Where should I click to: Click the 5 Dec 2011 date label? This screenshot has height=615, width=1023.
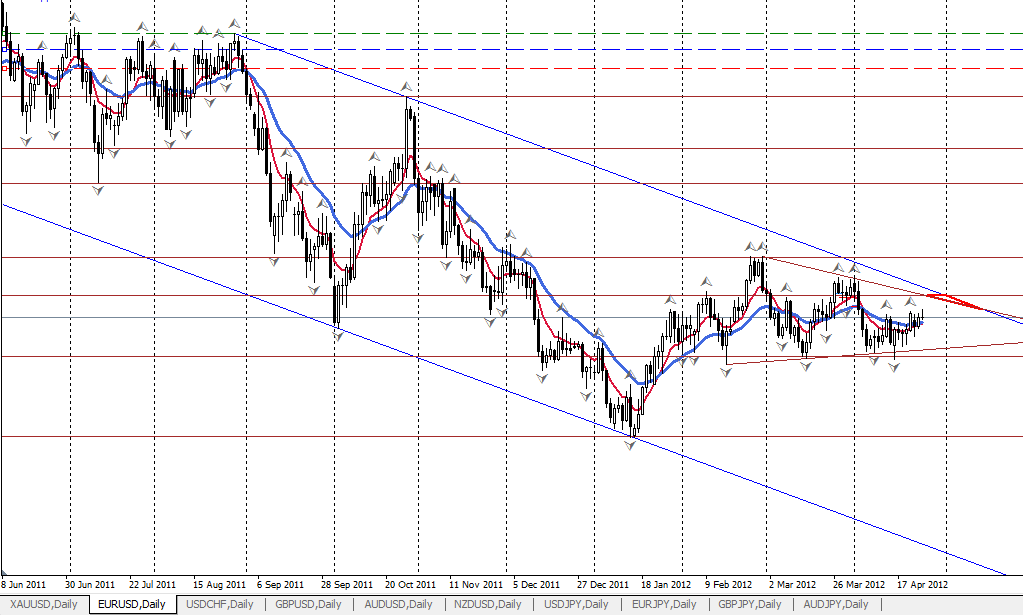(536, 584)
